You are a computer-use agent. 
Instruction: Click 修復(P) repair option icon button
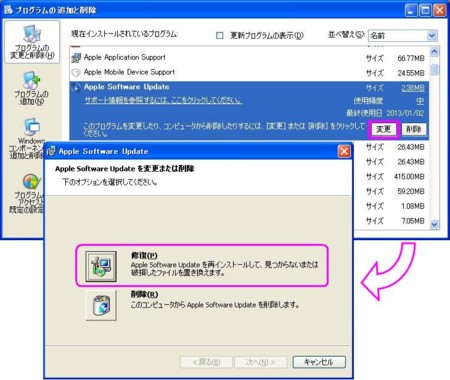pyautogui.click(x=101, y=266)
